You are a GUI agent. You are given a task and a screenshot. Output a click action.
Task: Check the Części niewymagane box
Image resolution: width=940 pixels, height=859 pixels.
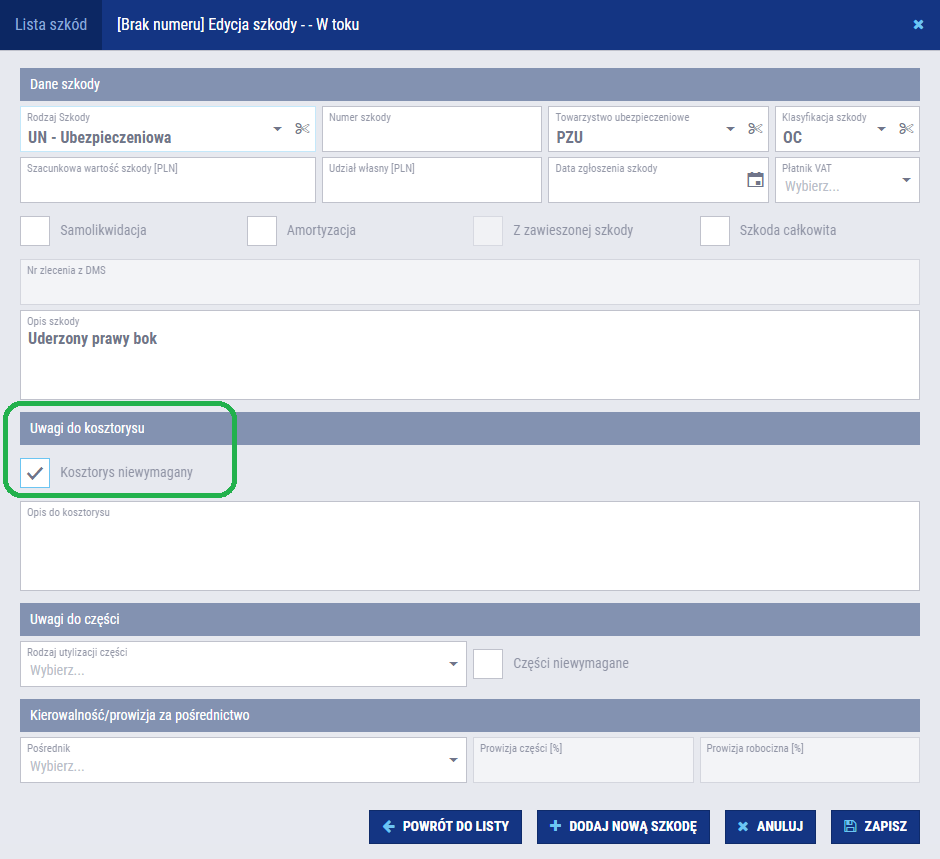[488, 663]
